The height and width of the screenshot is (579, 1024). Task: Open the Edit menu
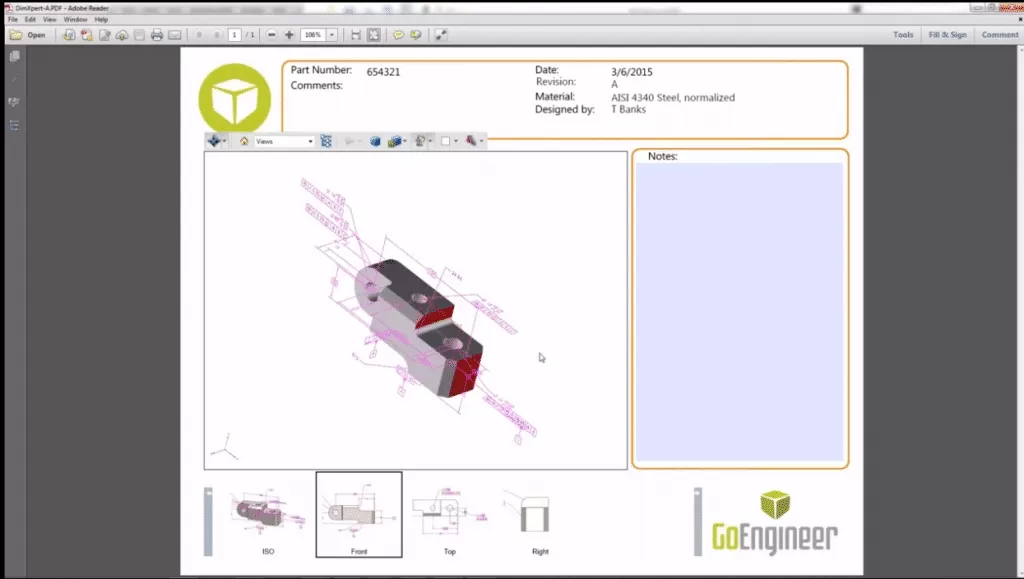30,20
